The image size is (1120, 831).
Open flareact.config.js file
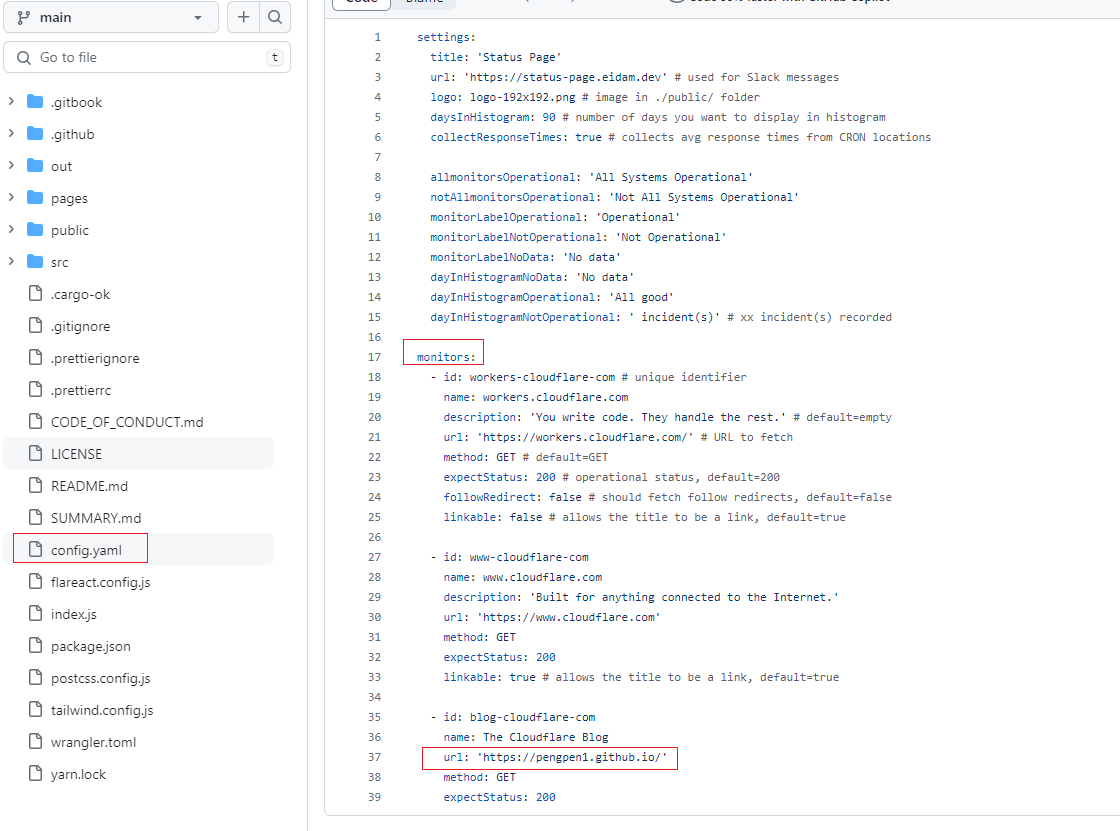tap(101, 582)
